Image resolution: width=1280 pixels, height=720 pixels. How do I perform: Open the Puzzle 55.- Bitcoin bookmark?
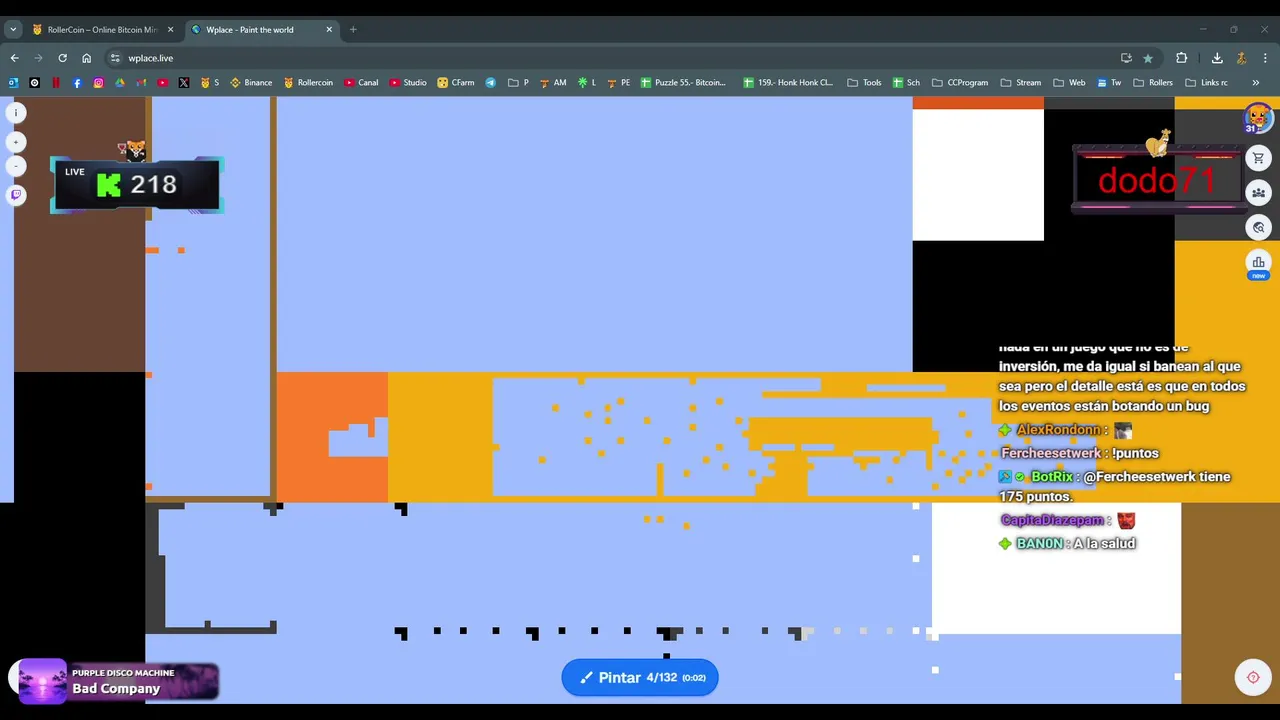[x=684, y=83]
